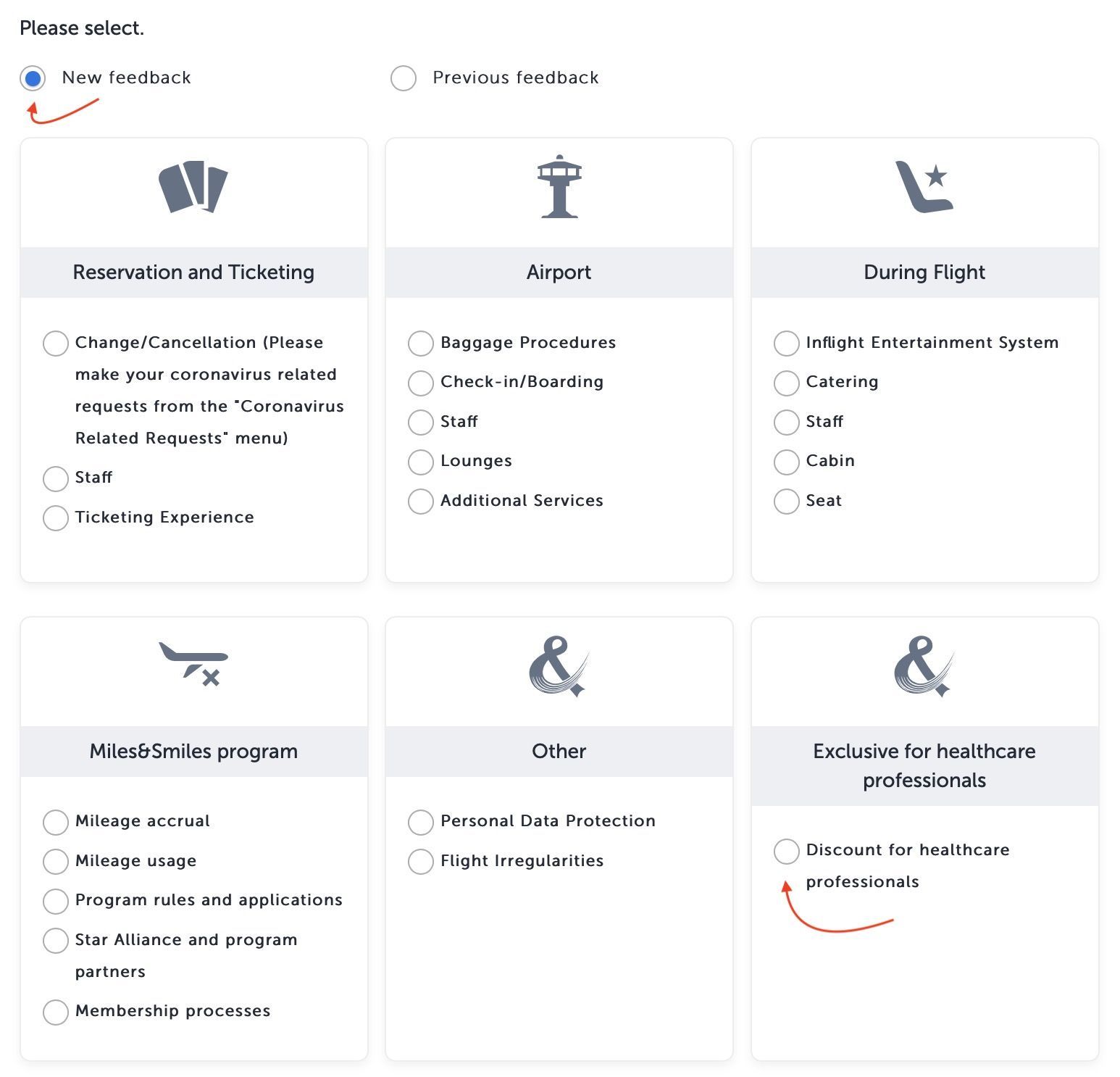Select Catering under During Flight
Screen dimensions: 1120x1077
786,383
